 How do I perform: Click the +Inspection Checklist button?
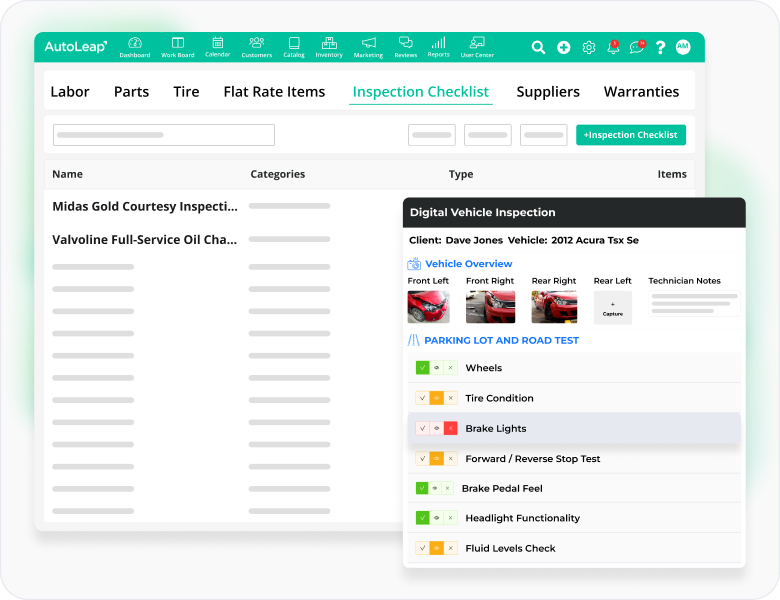tap(631, 135)
